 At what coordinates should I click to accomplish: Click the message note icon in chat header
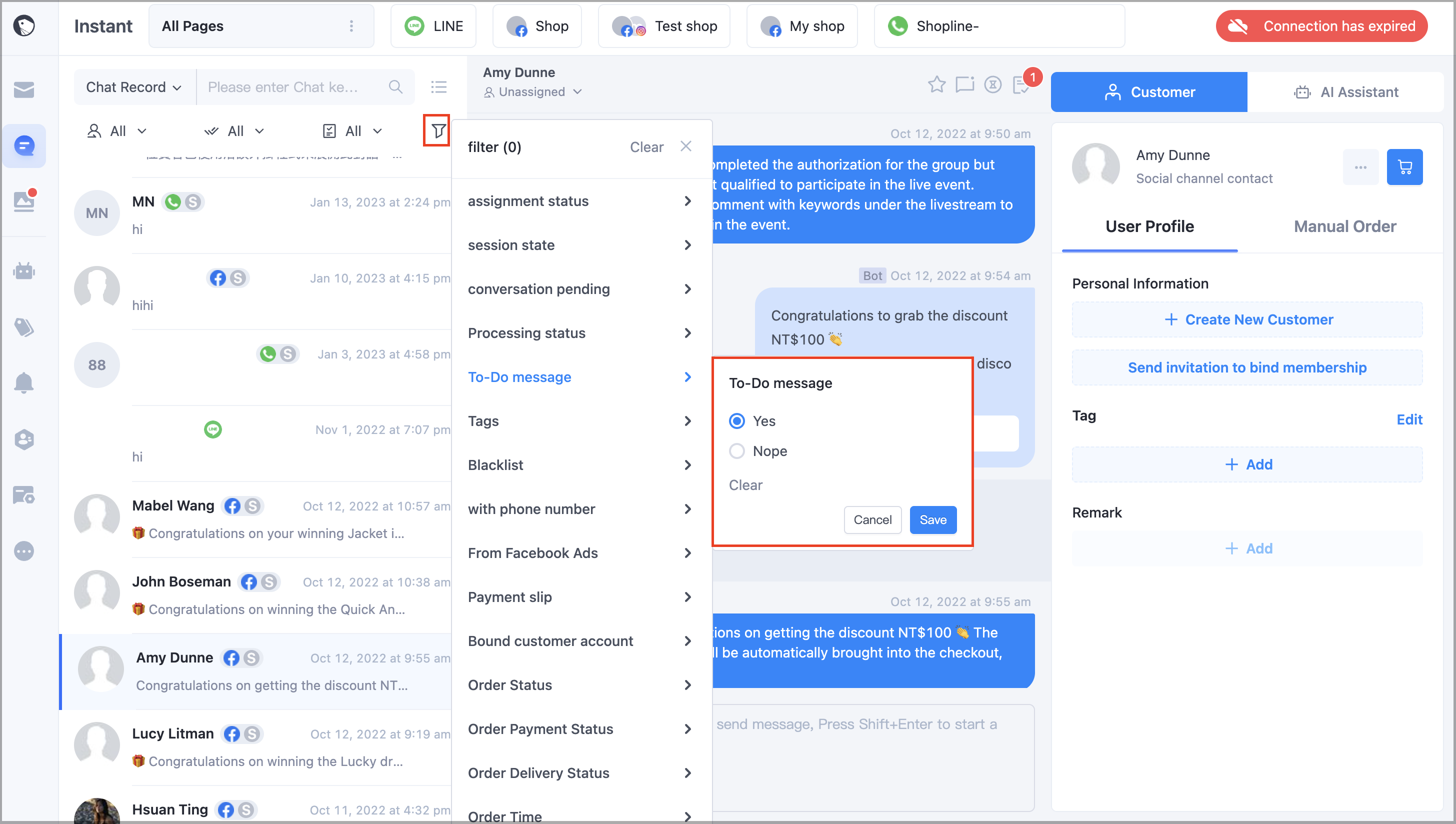click(965, 84)
